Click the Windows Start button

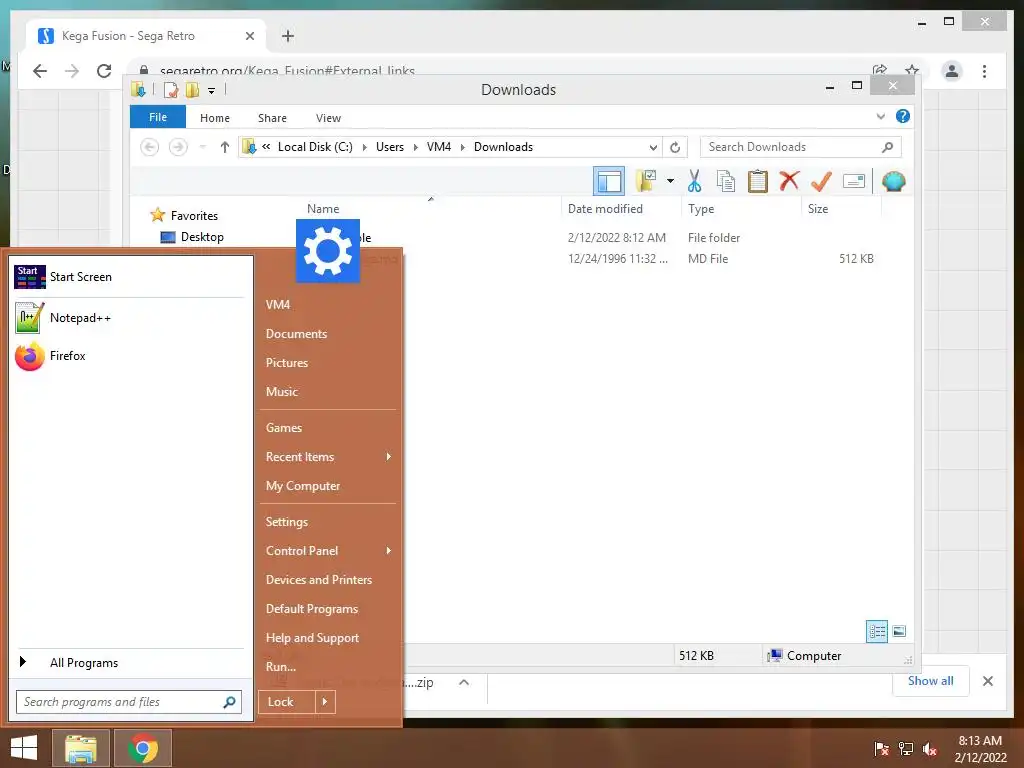point(24,748)
